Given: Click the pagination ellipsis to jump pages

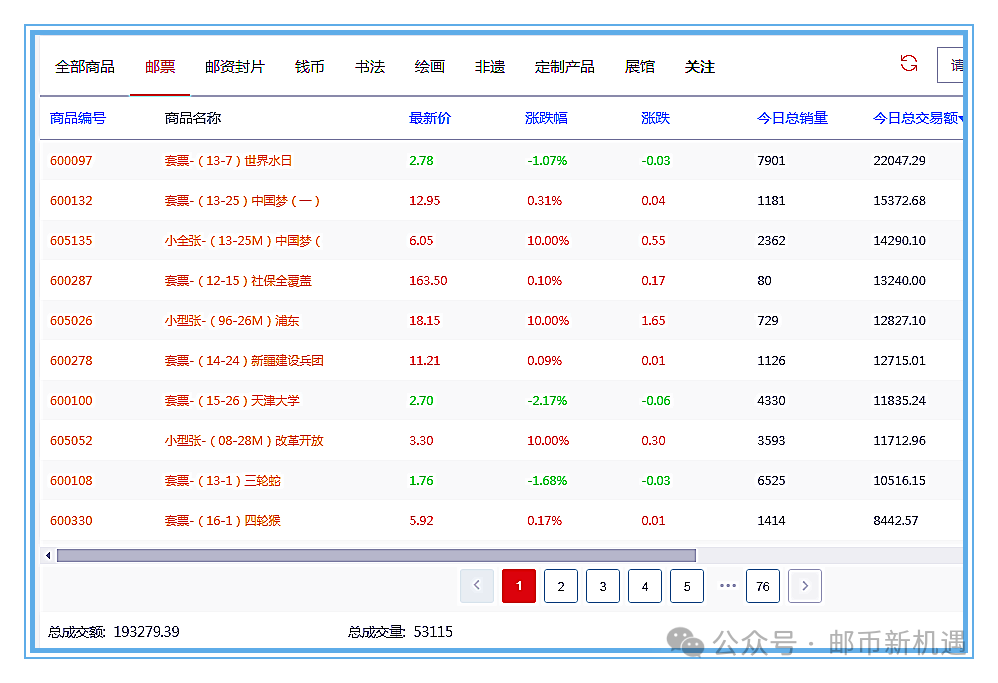Looking at the screenshot, I should [728, 586].
